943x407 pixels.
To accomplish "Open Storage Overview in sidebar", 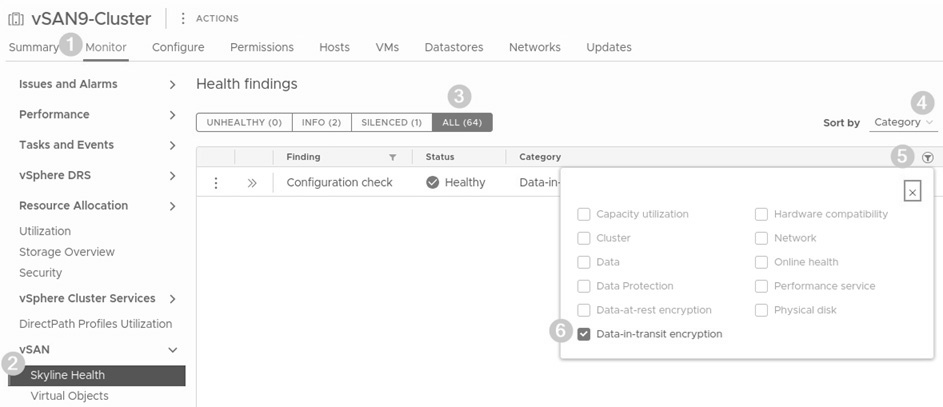I will tap(67, 252).
